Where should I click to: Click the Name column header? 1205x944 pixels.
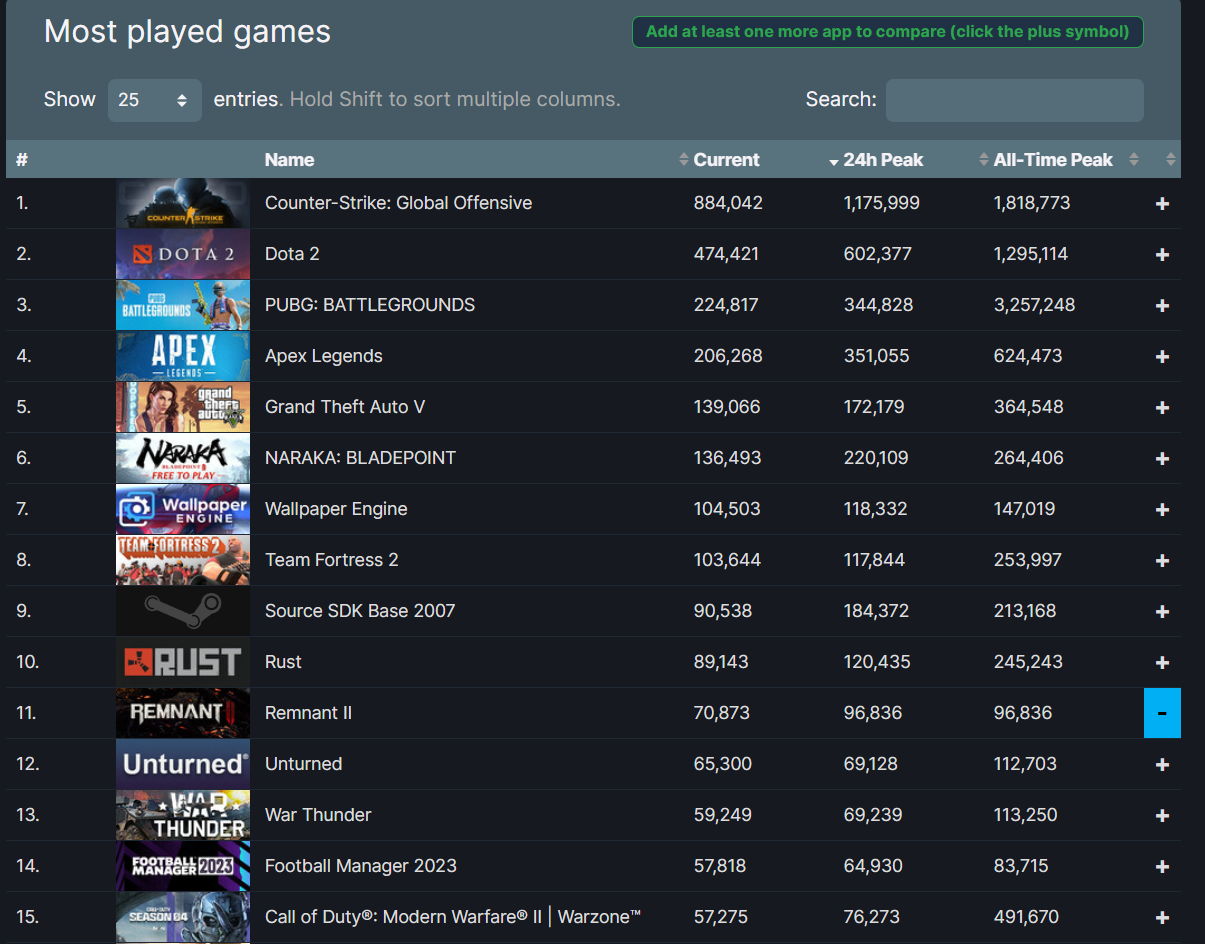pyautogui.click(x=289, y=160)
